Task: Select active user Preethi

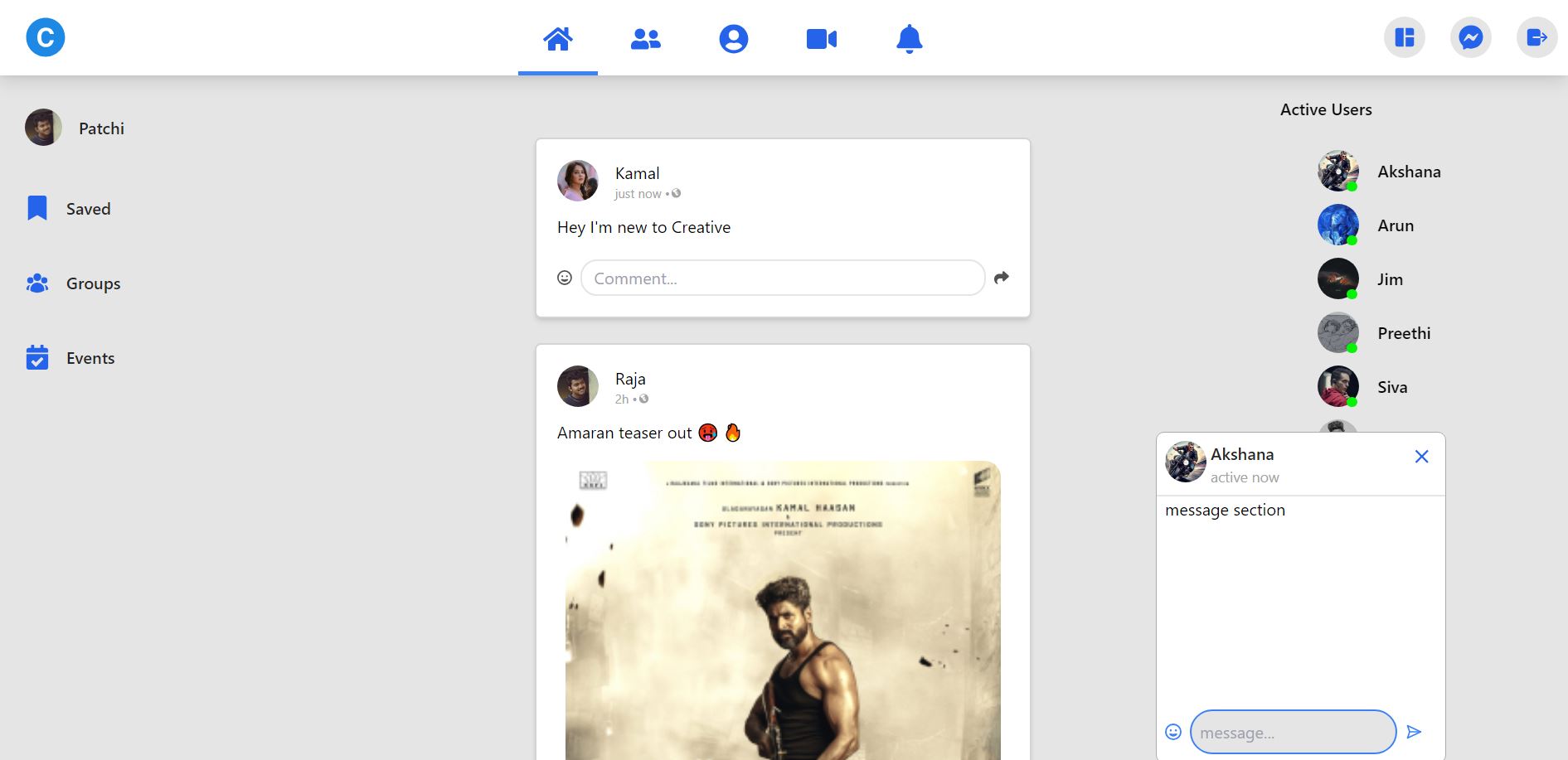Action: click(1405, 333)
